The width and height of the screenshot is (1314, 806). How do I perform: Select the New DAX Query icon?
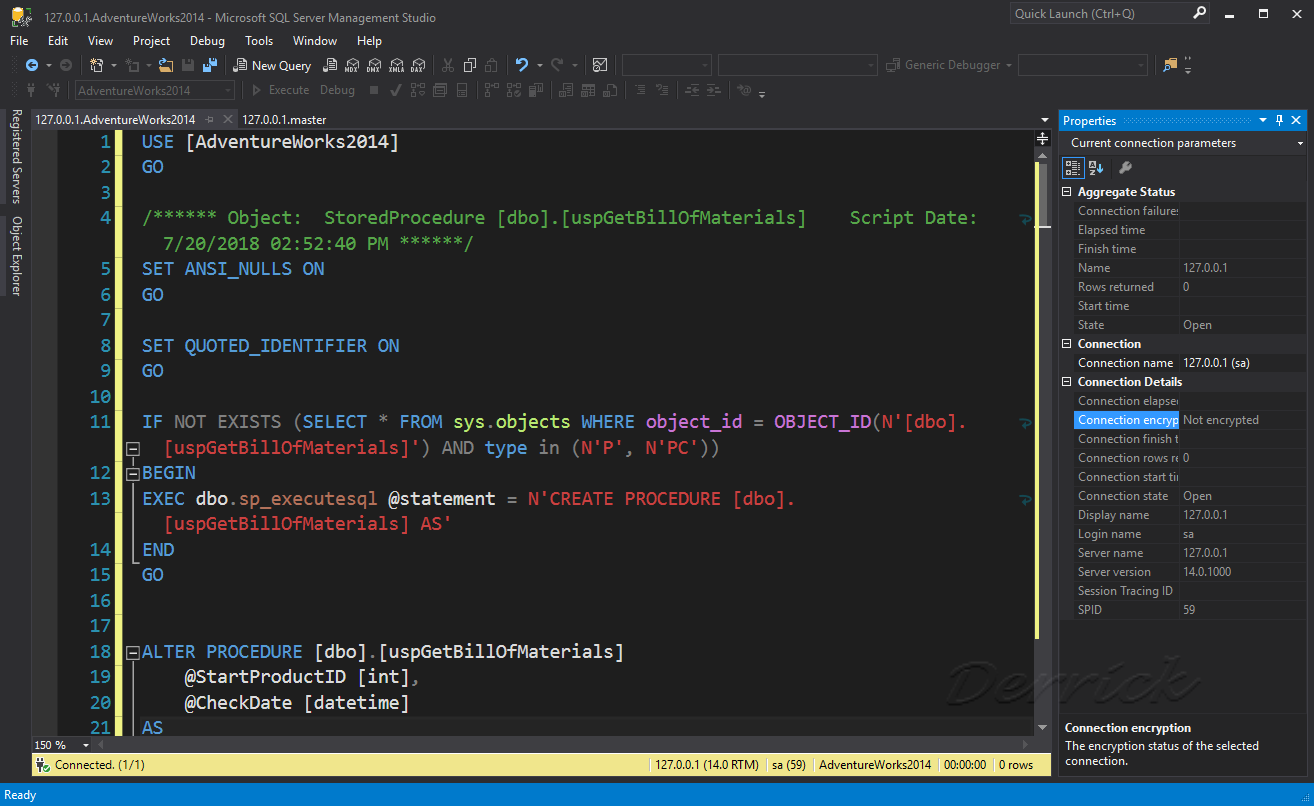pyautogui.click(x=418, y=64)
